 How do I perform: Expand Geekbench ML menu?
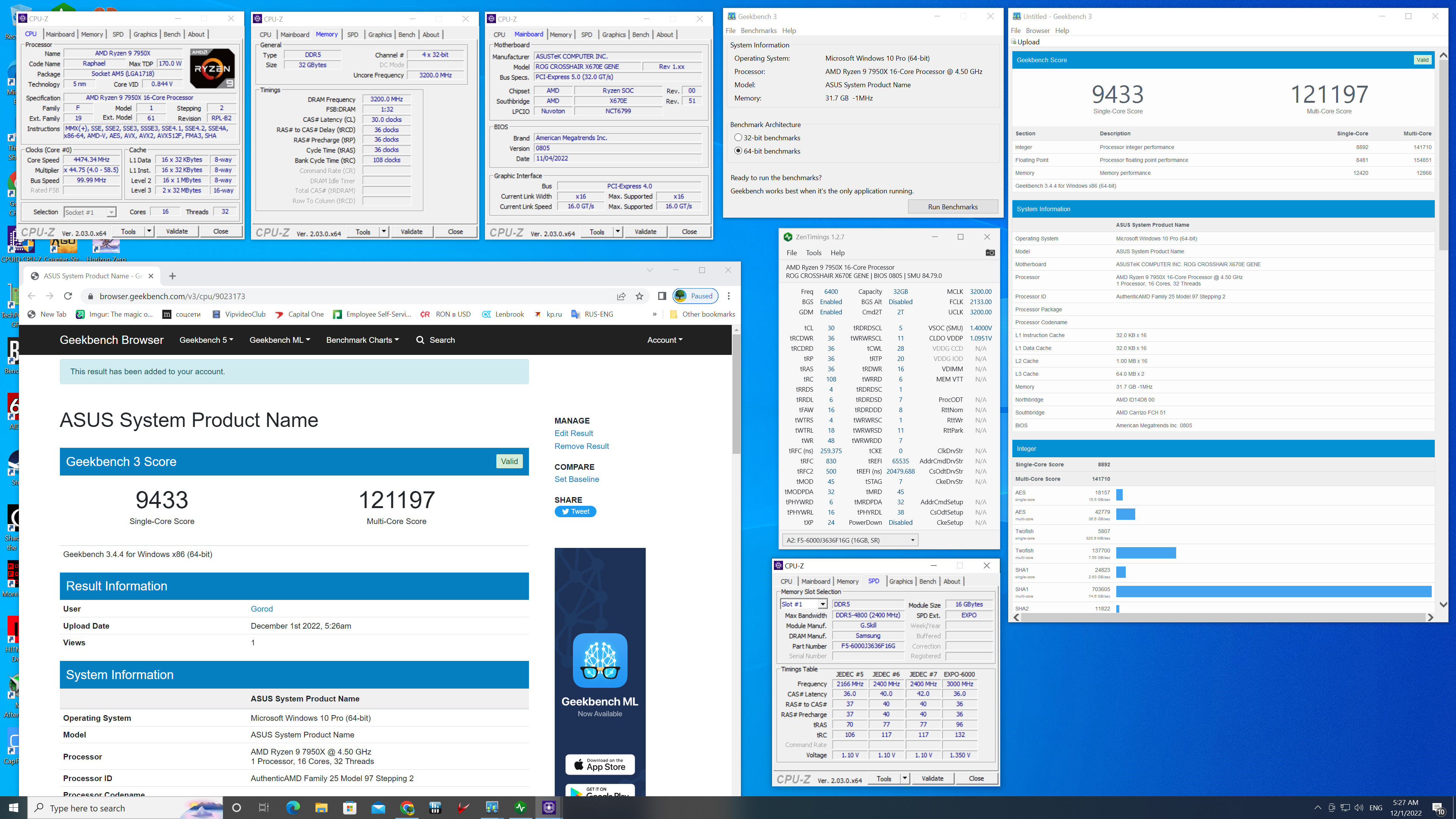click(280, 340)
